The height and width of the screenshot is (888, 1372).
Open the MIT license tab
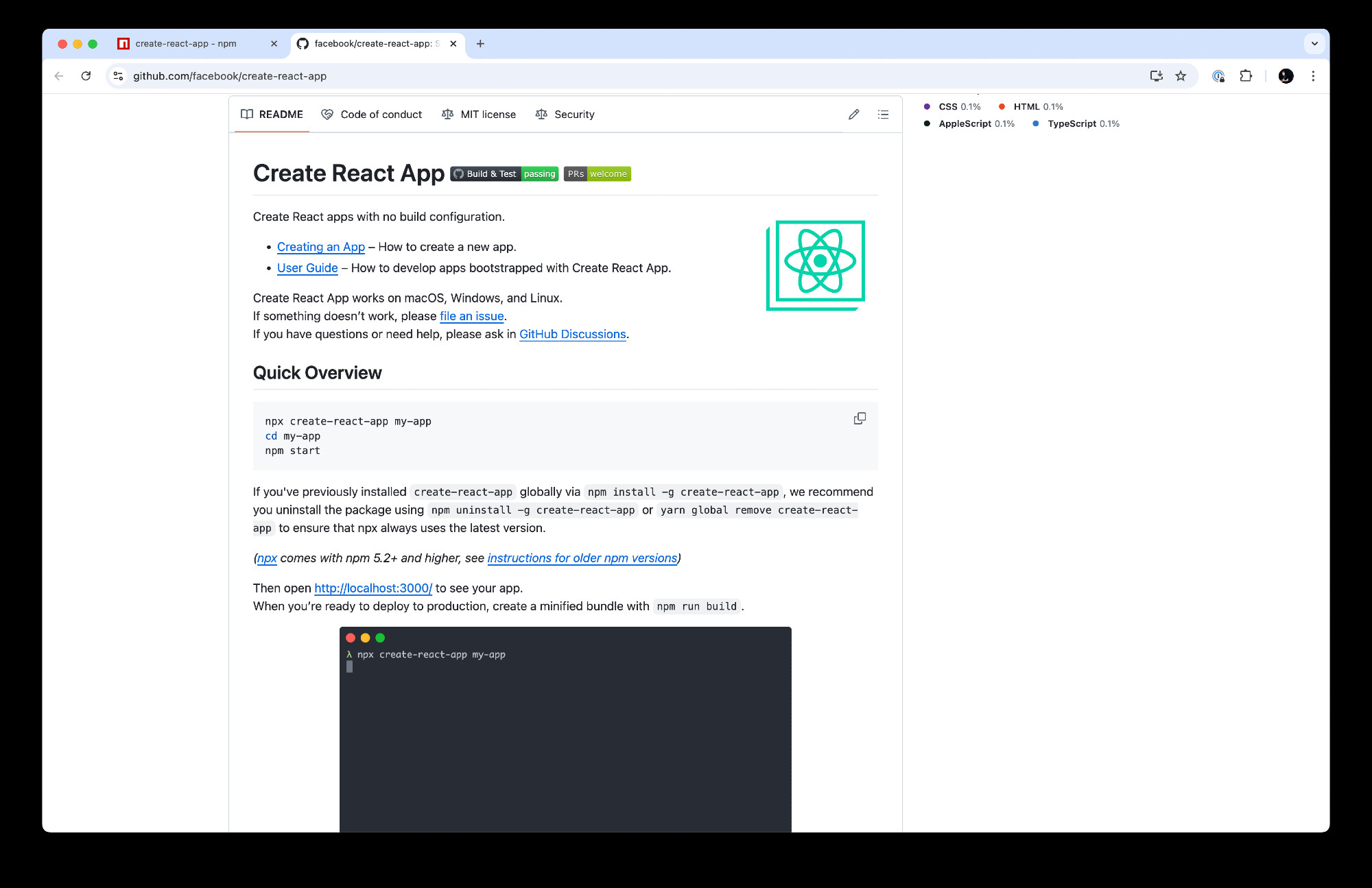[x=479, y=115]
